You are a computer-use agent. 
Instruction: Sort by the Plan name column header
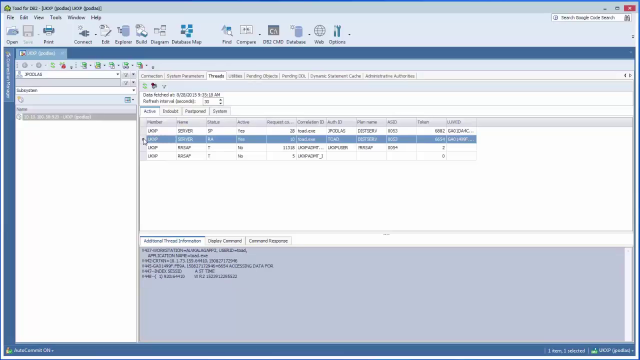click(x=371, y=122)
